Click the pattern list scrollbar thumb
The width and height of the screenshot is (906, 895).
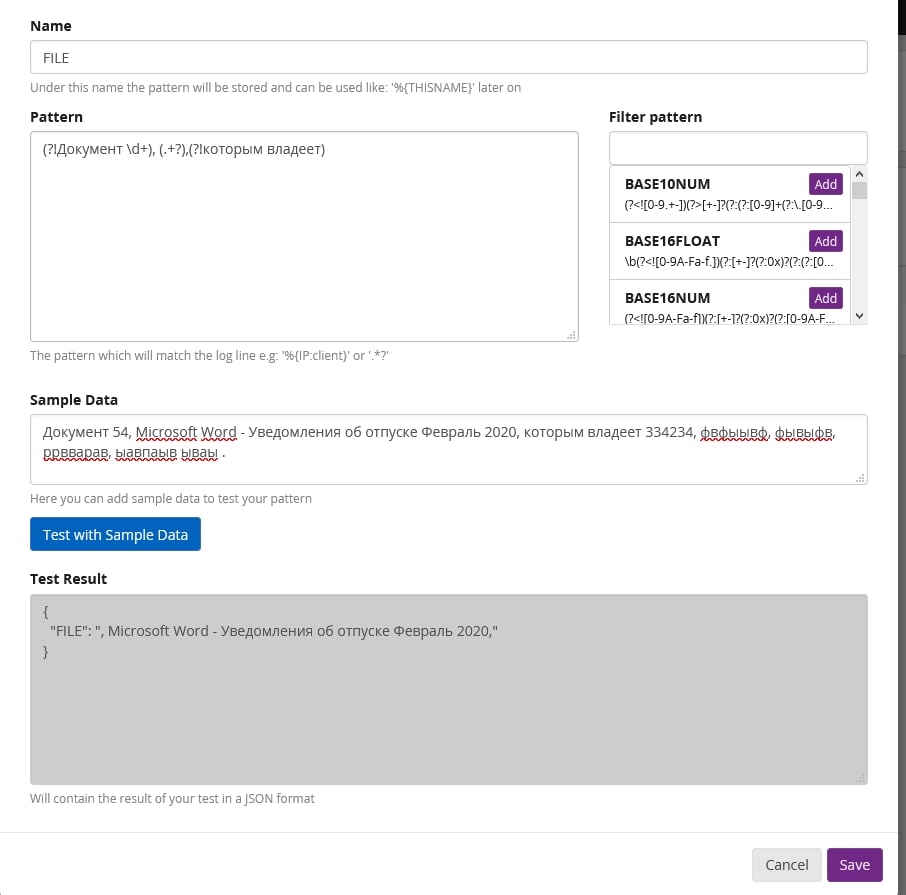point(859,191)
